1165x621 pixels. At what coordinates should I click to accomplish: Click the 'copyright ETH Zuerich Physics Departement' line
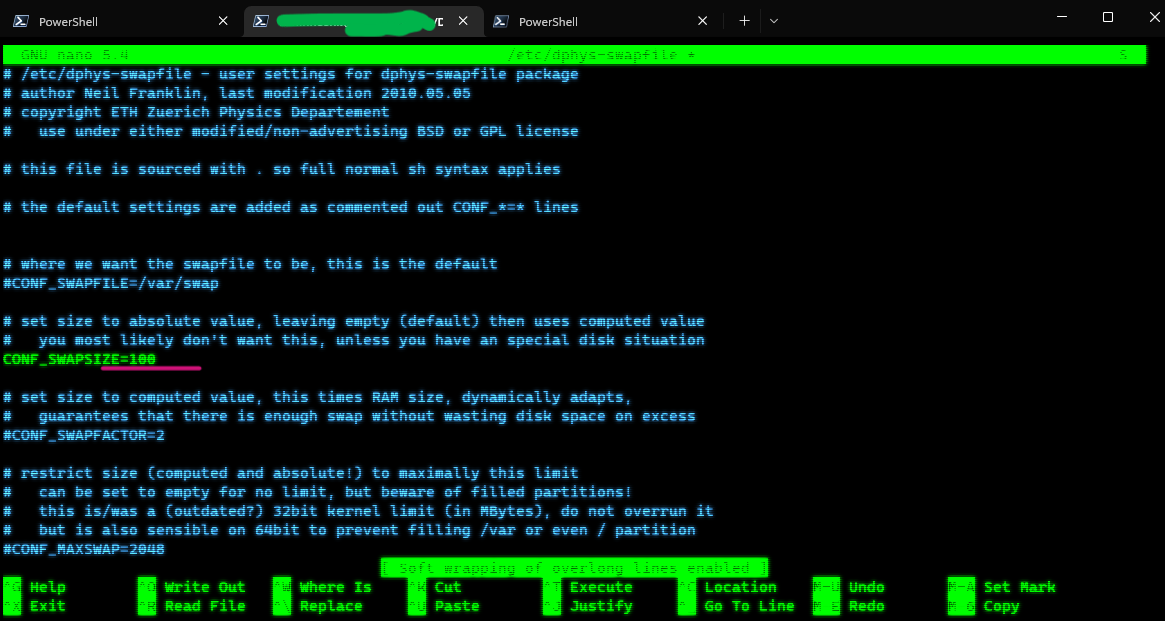point(196,112)
